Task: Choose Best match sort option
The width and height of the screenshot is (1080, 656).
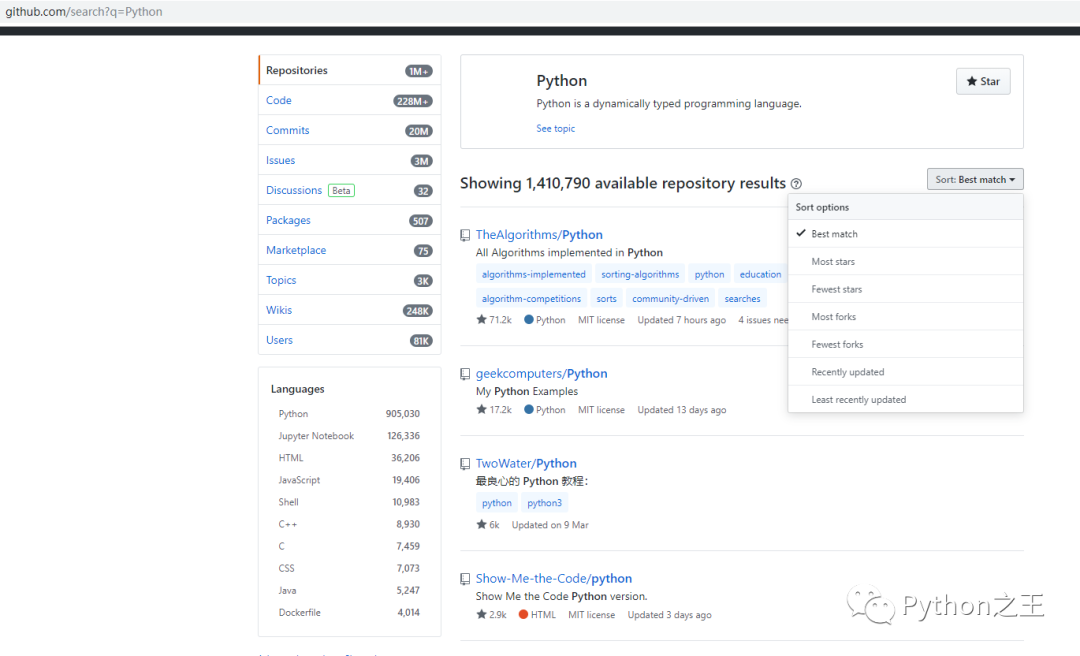Action: (x=905, y=234)
